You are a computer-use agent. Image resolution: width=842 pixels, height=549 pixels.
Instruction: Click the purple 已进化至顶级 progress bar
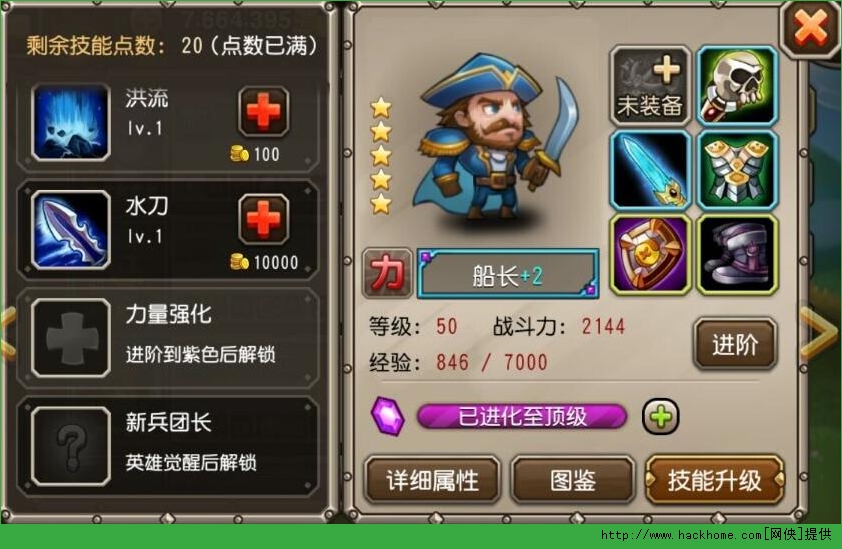point(521,417)
